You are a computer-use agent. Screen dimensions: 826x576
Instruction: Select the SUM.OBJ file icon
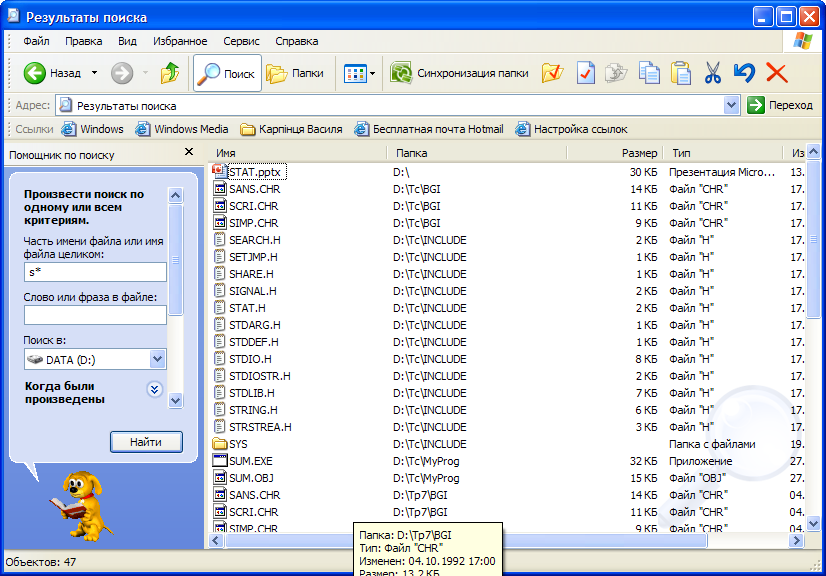pos(220,477)
